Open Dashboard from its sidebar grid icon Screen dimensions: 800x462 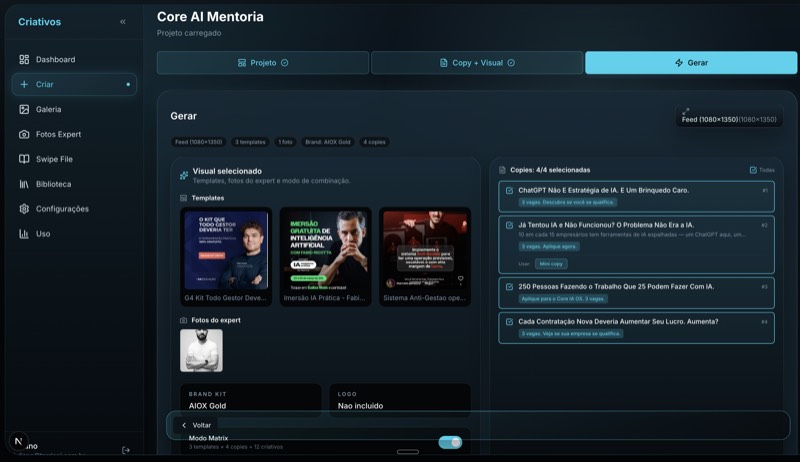(x=24, y=59)
